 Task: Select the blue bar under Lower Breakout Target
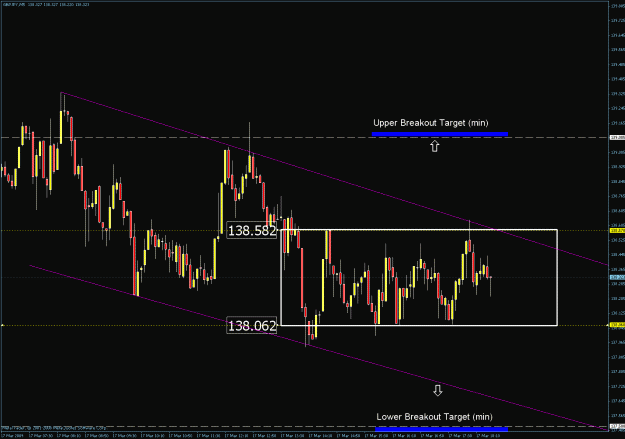[442, 429]
